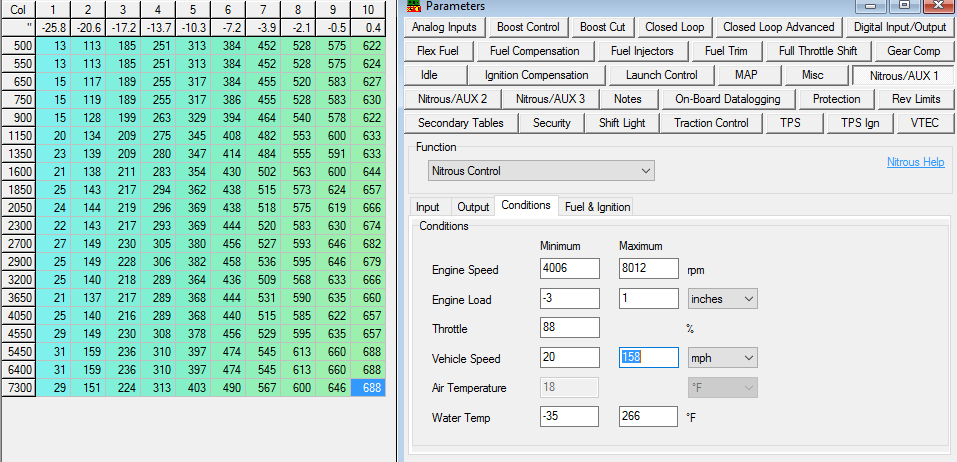Open the VTEC parameter page

[x=918, y=123]
